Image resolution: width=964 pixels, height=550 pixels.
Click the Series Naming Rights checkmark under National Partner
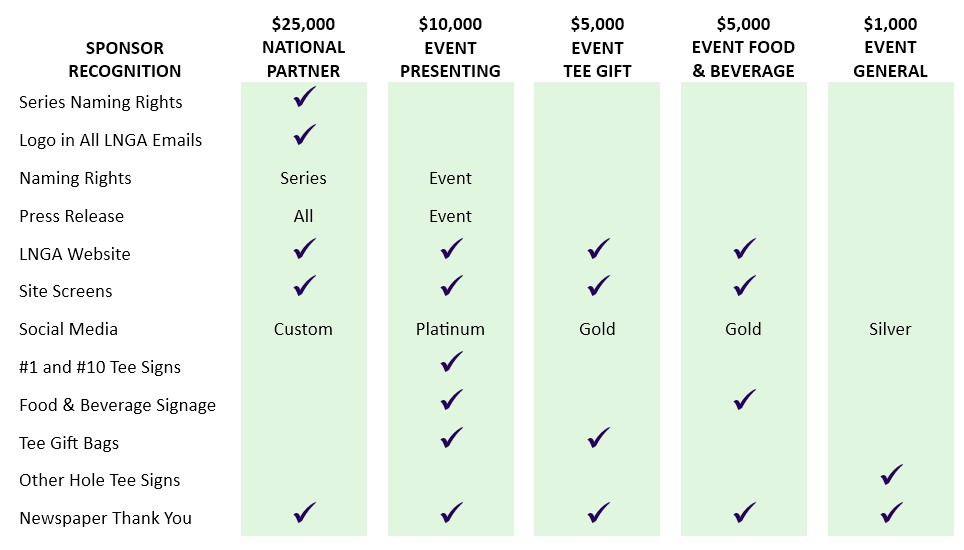click(x=304, y=96)
